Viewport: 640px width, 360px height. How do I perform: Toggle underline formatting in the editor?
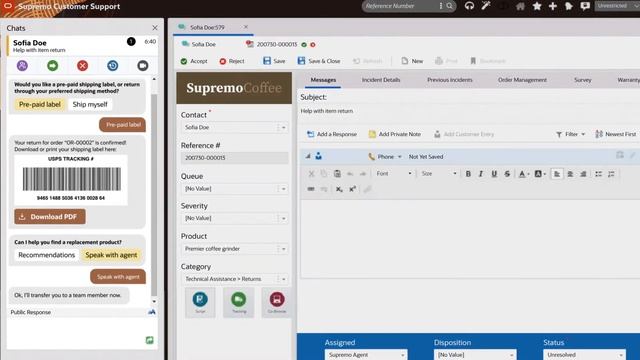tap(494, 174)
